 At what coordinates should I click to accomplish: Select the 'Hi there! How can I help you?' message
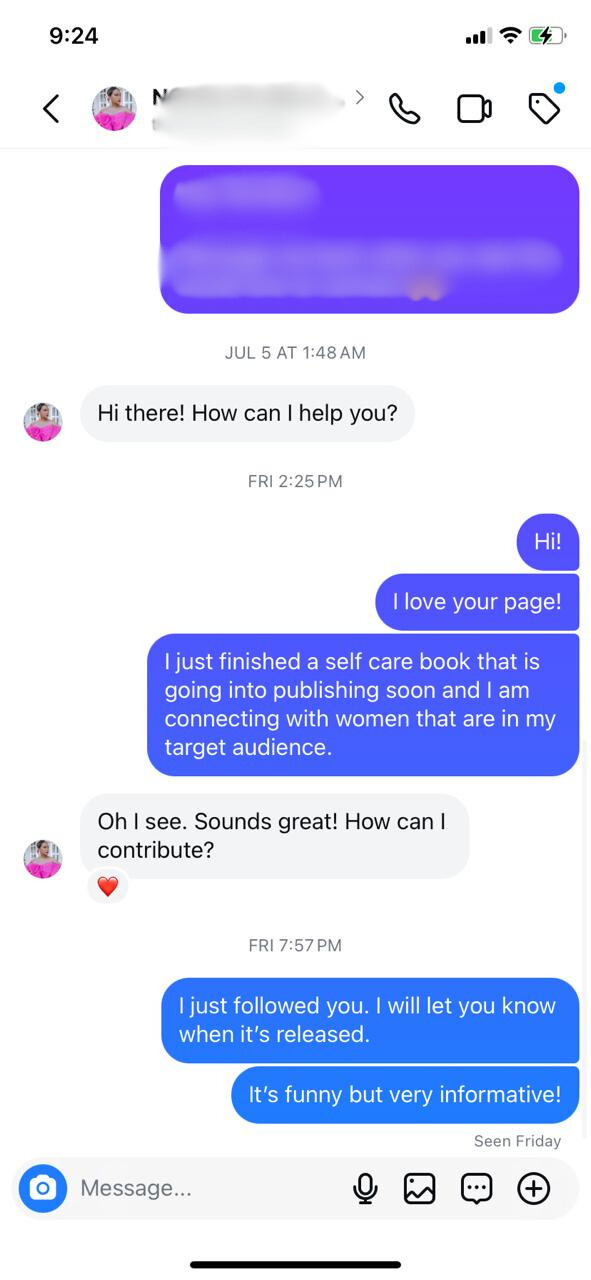(x=247, y=413)
